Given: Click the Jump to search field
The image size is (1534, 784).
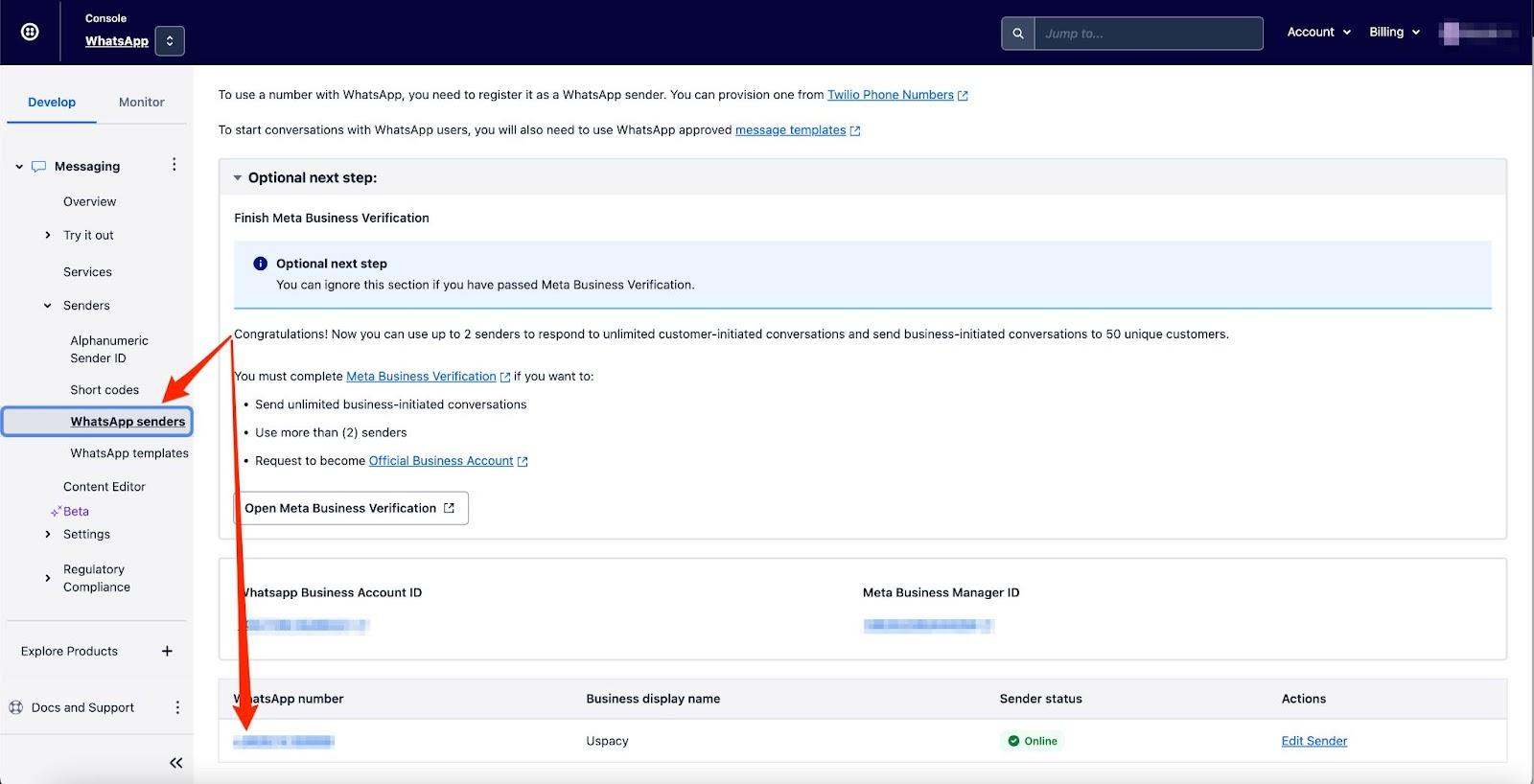Looking at the screenshot, I should coord(1147,34).
